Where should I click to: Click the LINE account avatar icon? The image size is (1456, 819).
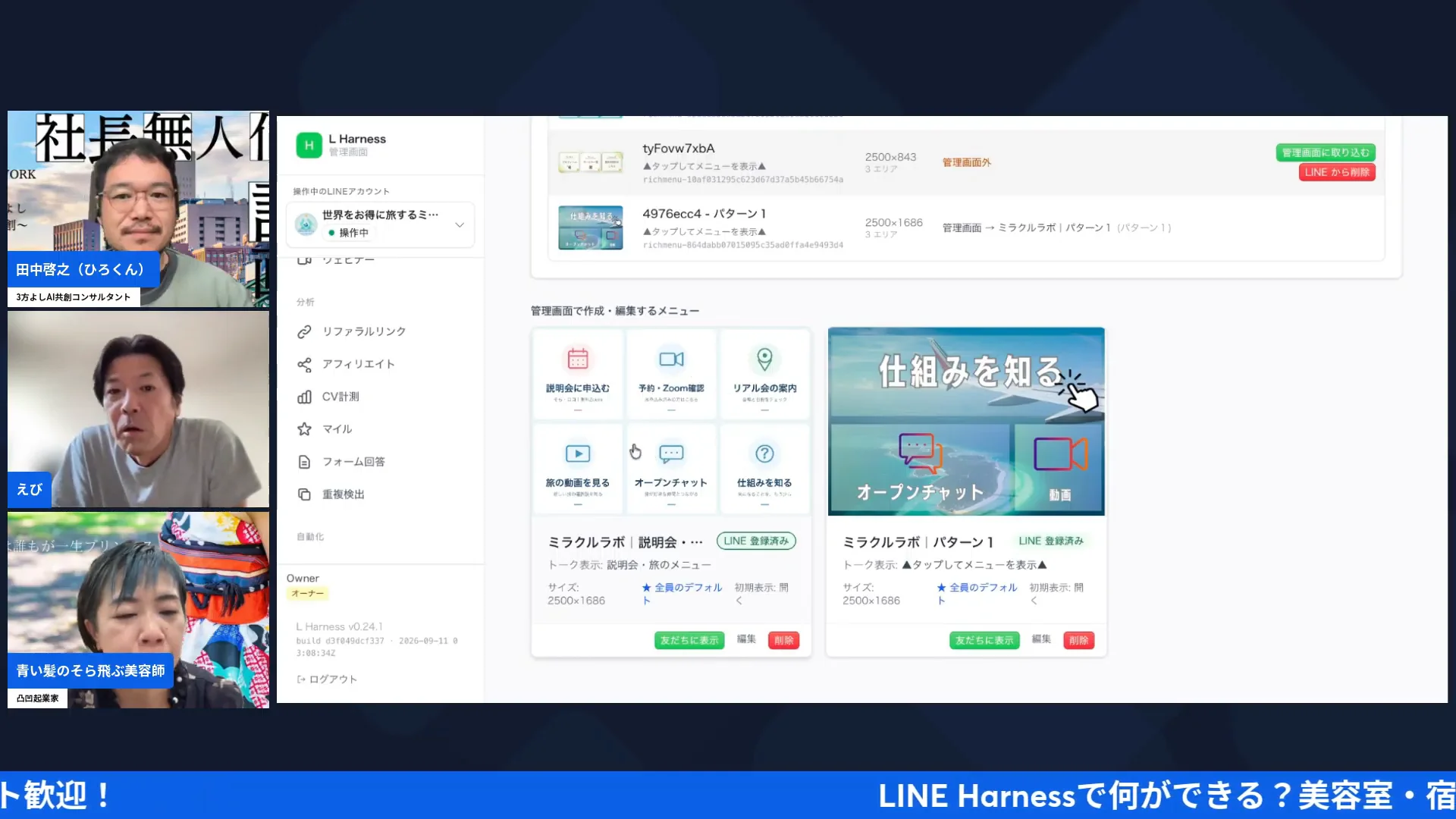pyautogui.click(x=306, y=224)
